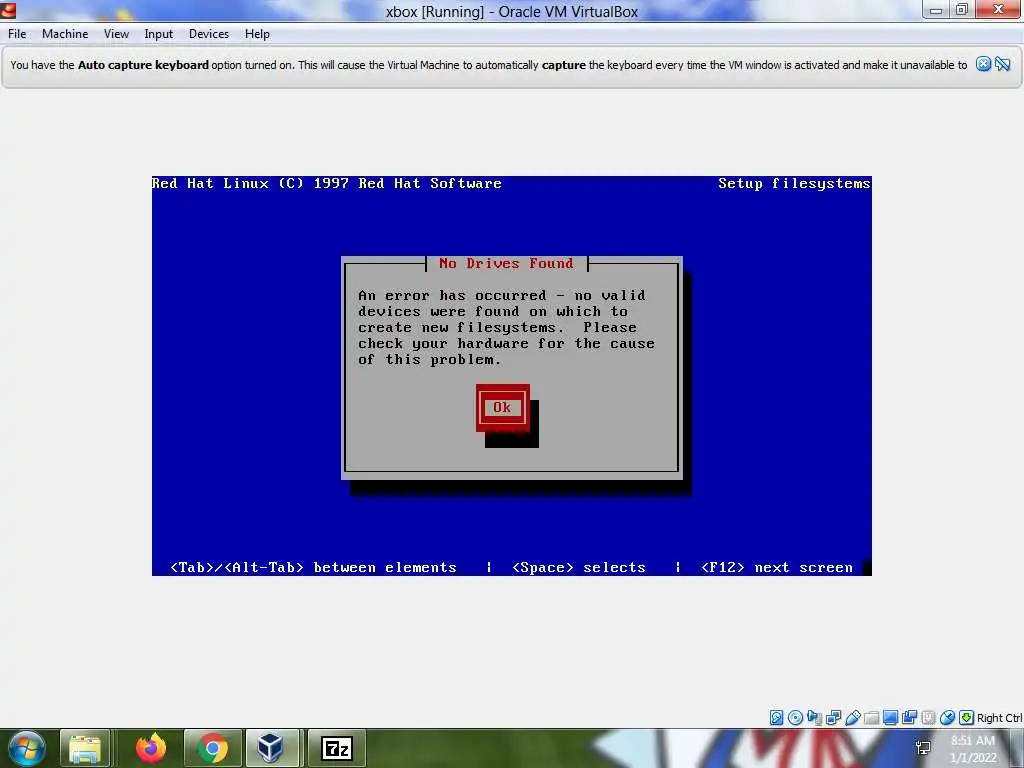Click 'Red Hat Linux (C) 1997' header text

tap(251, 184)
